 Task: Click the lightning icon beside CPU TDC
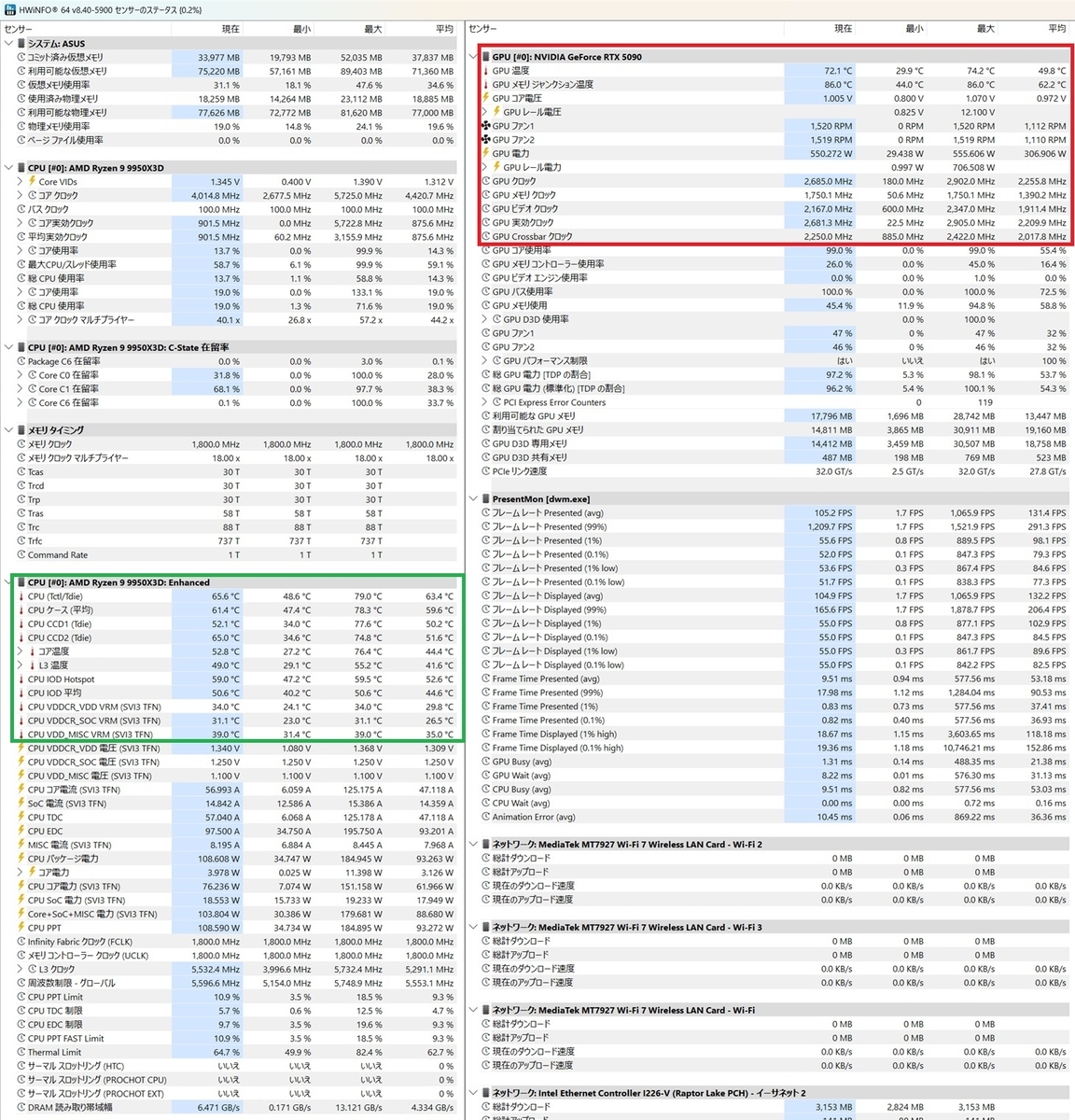[x=21, y=818]
